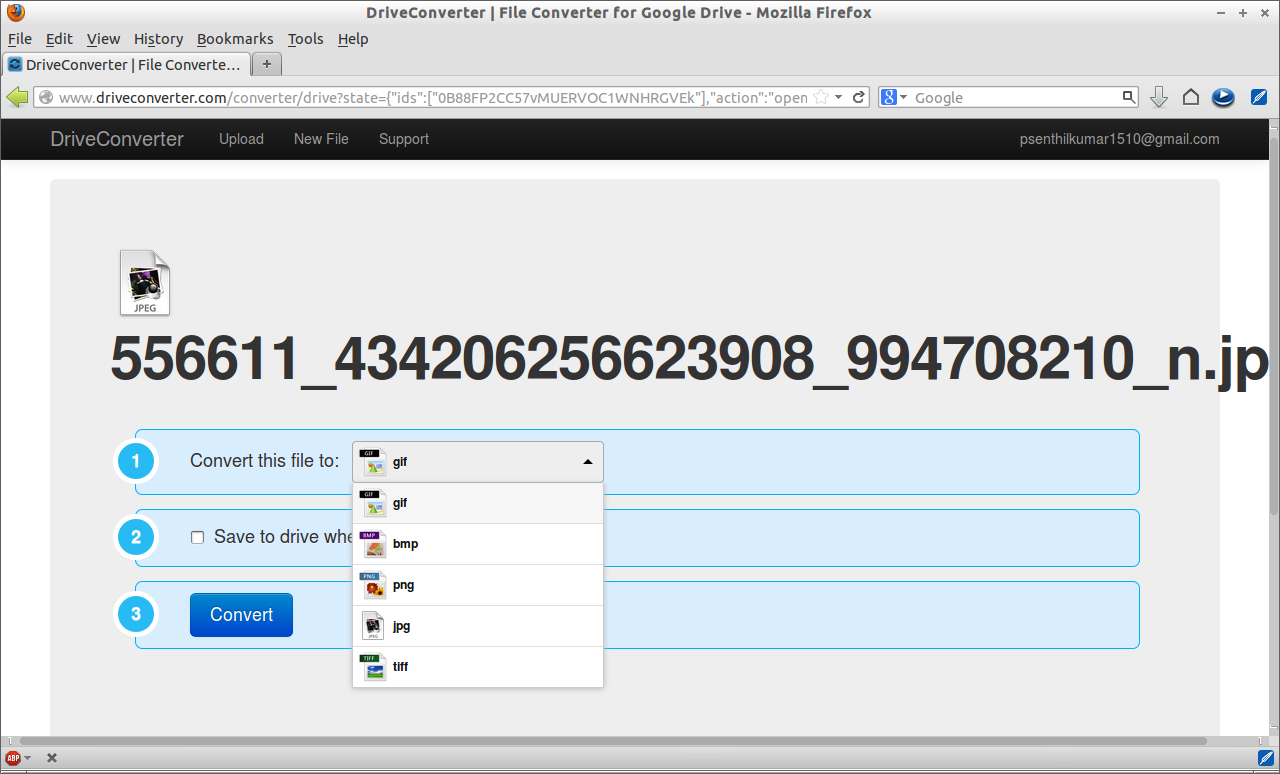The height and width of the screenshot is (774, 1280).
Task: Click the blue round play toolbar icon
Action: click(1222, 97)
